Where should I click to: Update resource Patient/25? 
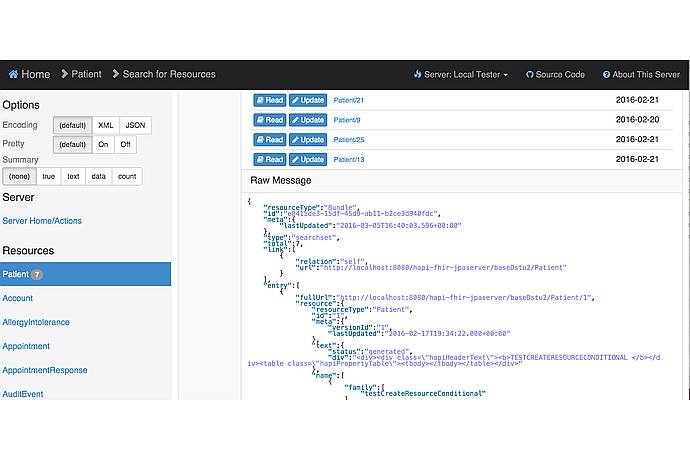(x=308, y=140)
